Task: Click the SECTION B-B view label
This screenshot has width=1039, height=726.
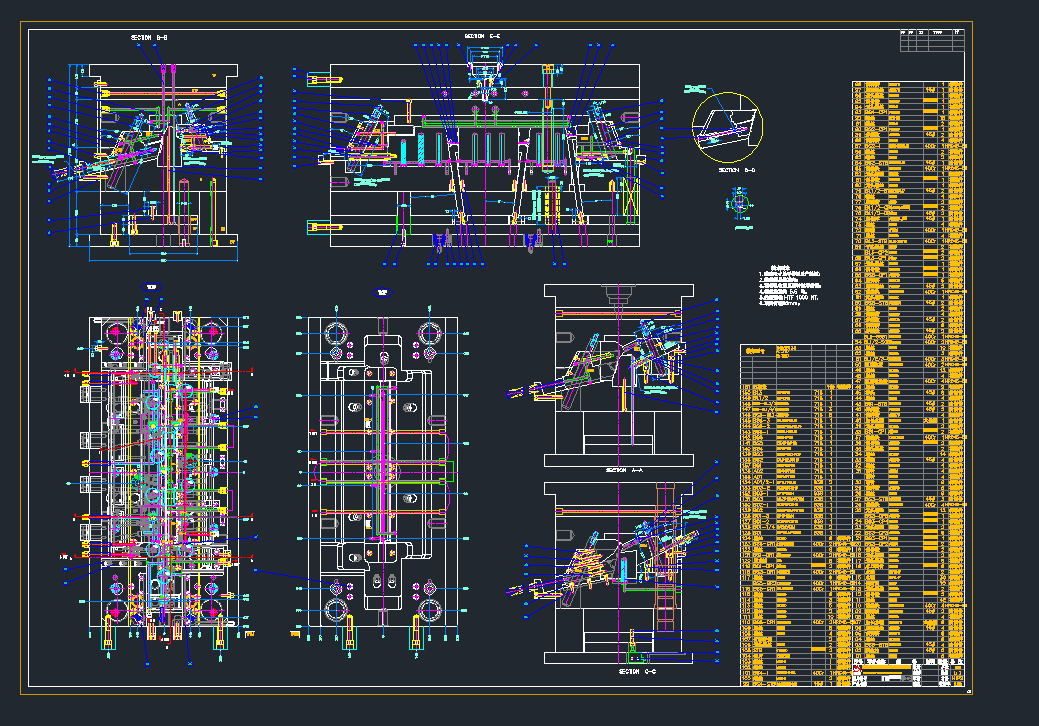Action: click(x=149, y=38)
